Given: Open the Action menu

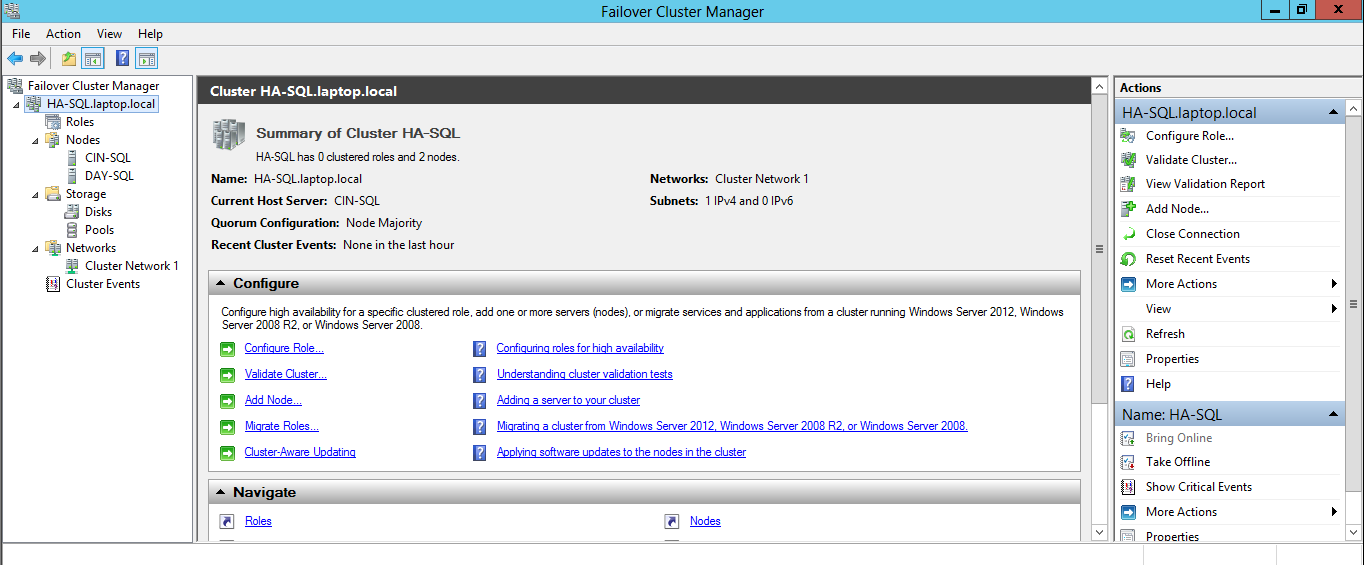Looking at the screenshot, I should pos(64,34).
